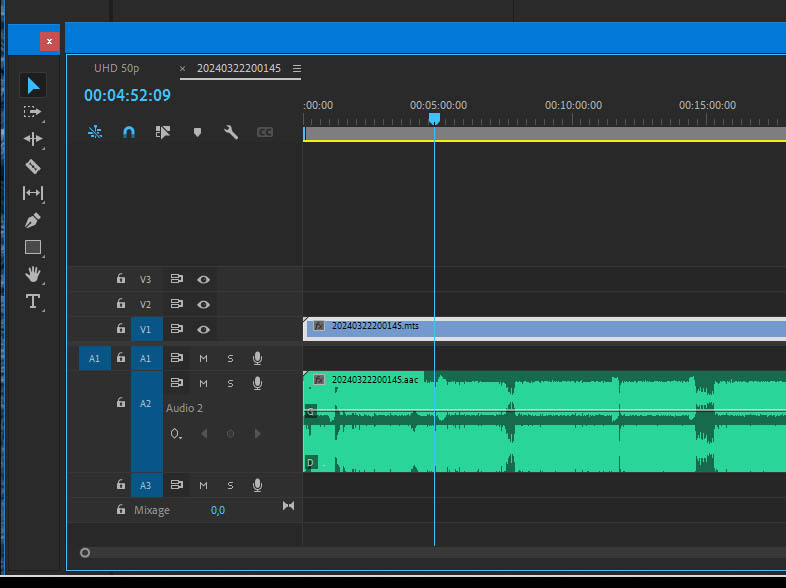
Task: Enable voice-over record on A3
Action: pyautogui.click(x=257, y=485)
